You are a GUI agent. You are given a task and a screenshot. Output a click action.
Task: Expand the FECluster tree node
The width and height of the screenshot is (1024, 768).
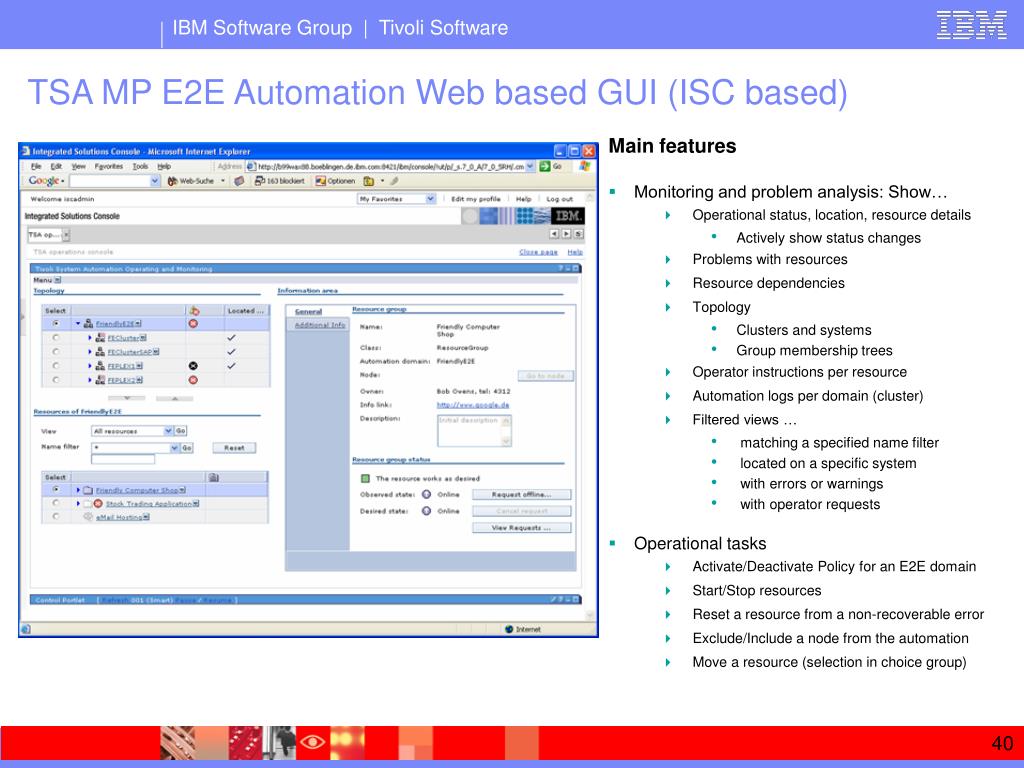point(89,338)
